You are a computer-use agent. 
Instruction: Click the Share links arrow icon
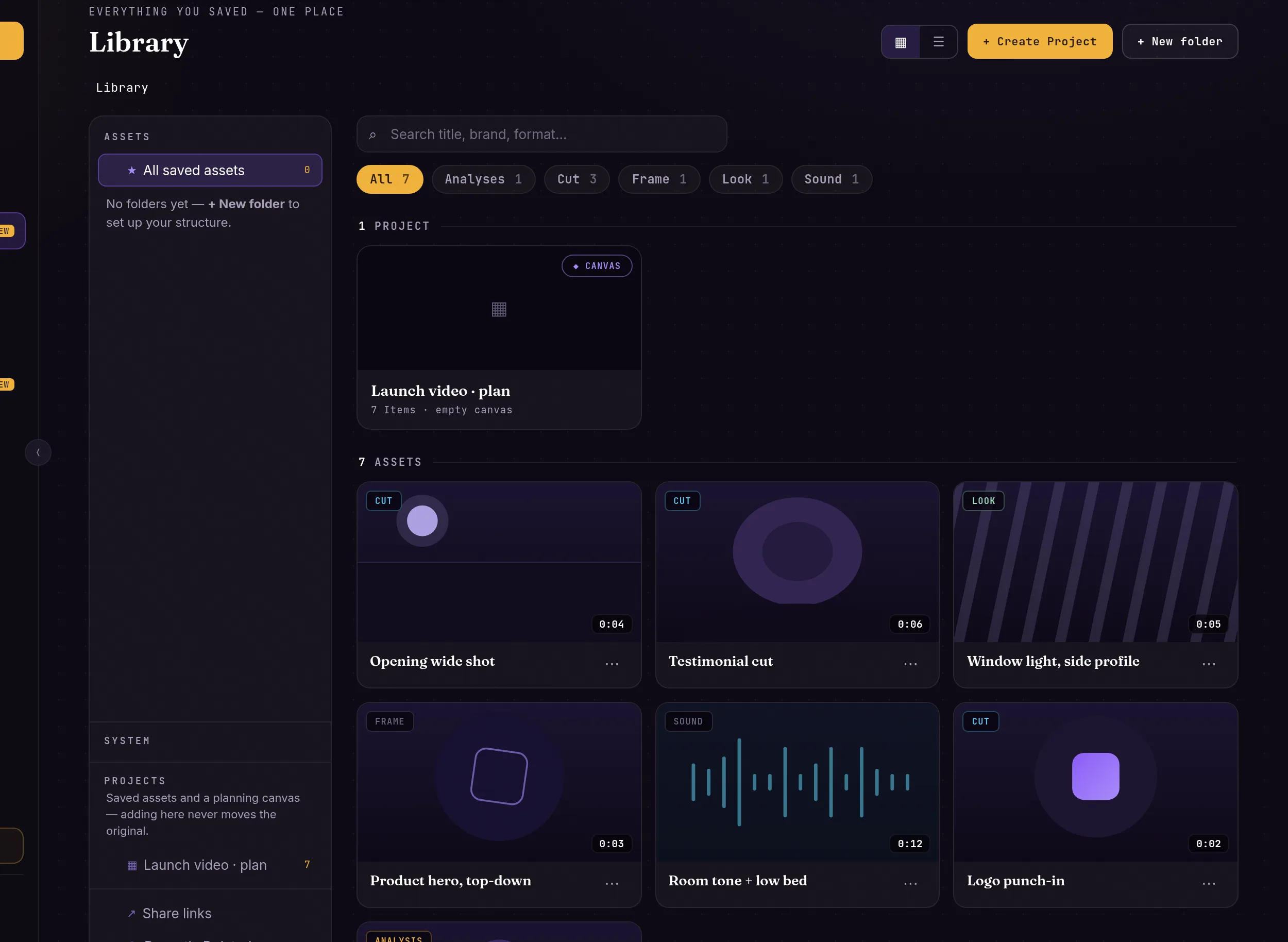[x=132, y=914]
